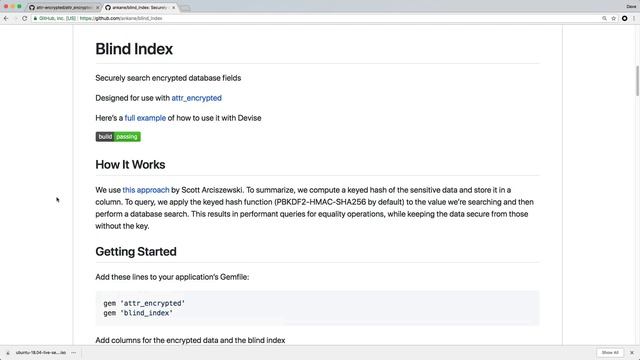Image resolution: width=640 pixels, height=360 pixels.
Task: Open the zoom magnifier icon in address bar
Action: [x=604, y=18]
